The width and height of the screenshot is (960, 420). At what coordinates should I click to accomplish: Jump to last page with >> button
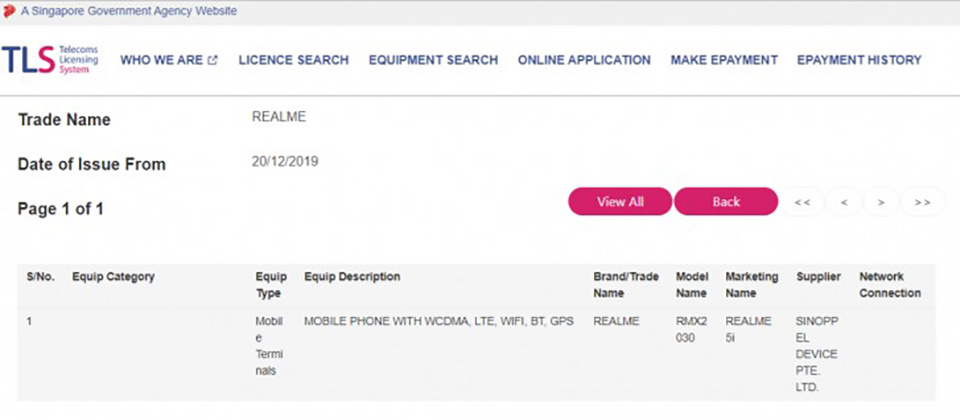click(923, 202)
